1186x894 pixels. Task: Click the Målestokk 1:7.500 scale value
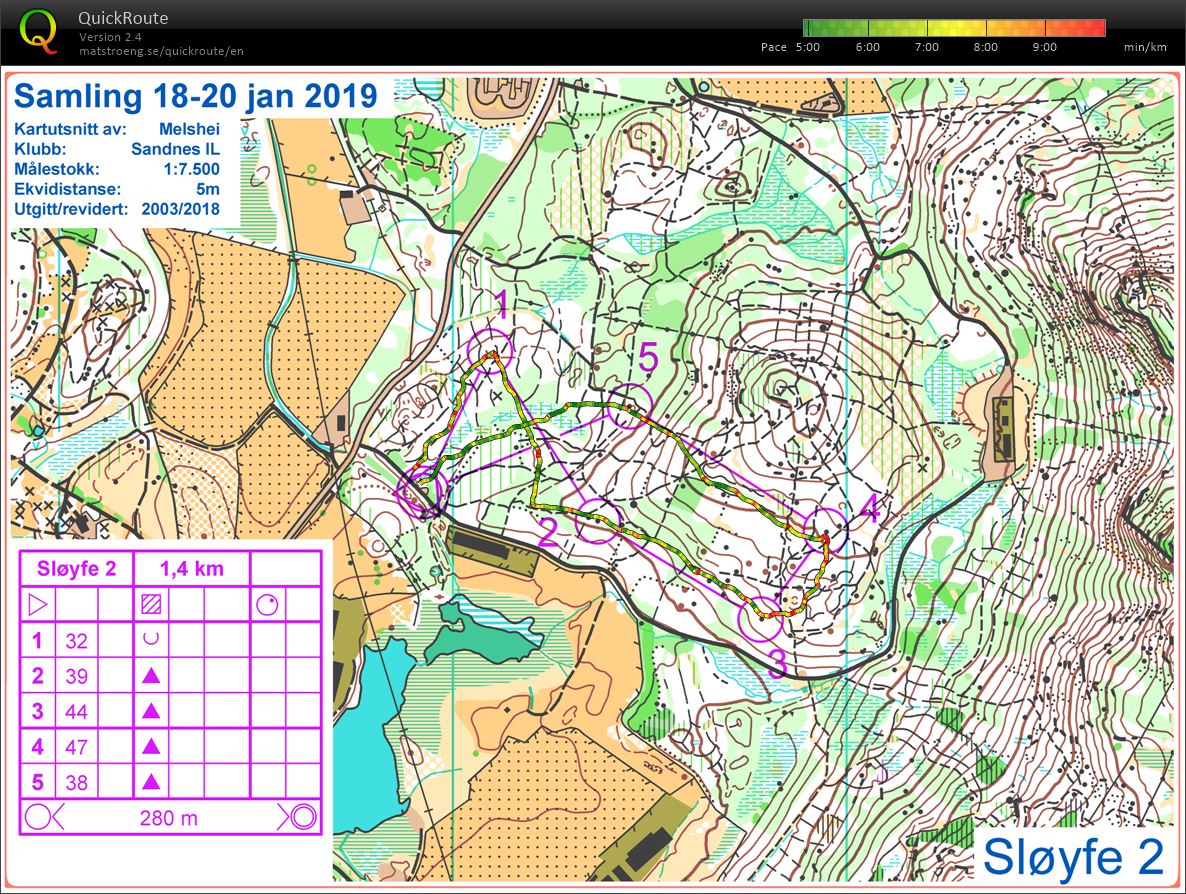pyautogui.click(x=190, y=169)
